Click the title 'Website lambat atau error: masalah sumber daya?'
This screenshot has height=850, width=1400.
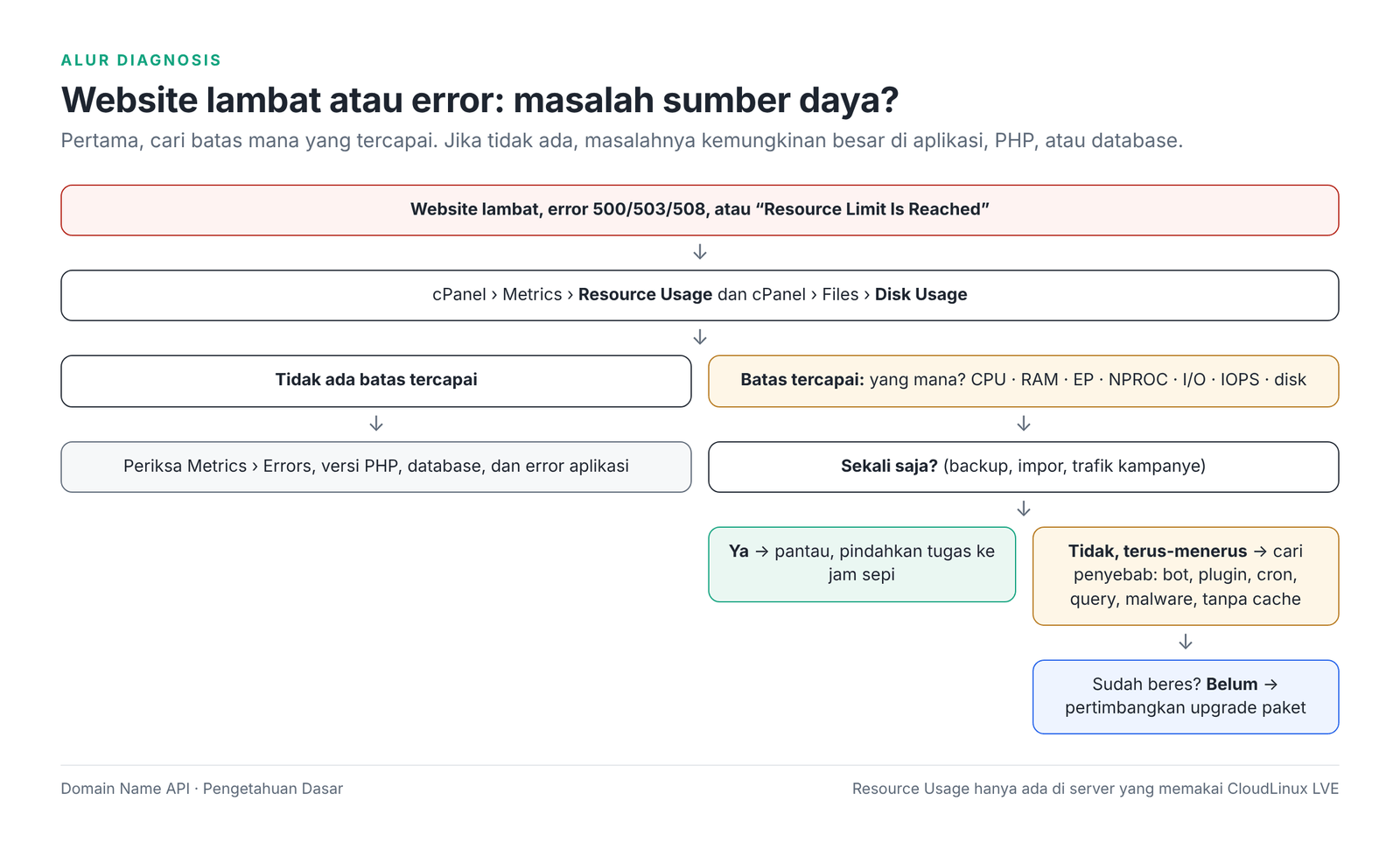479,100
